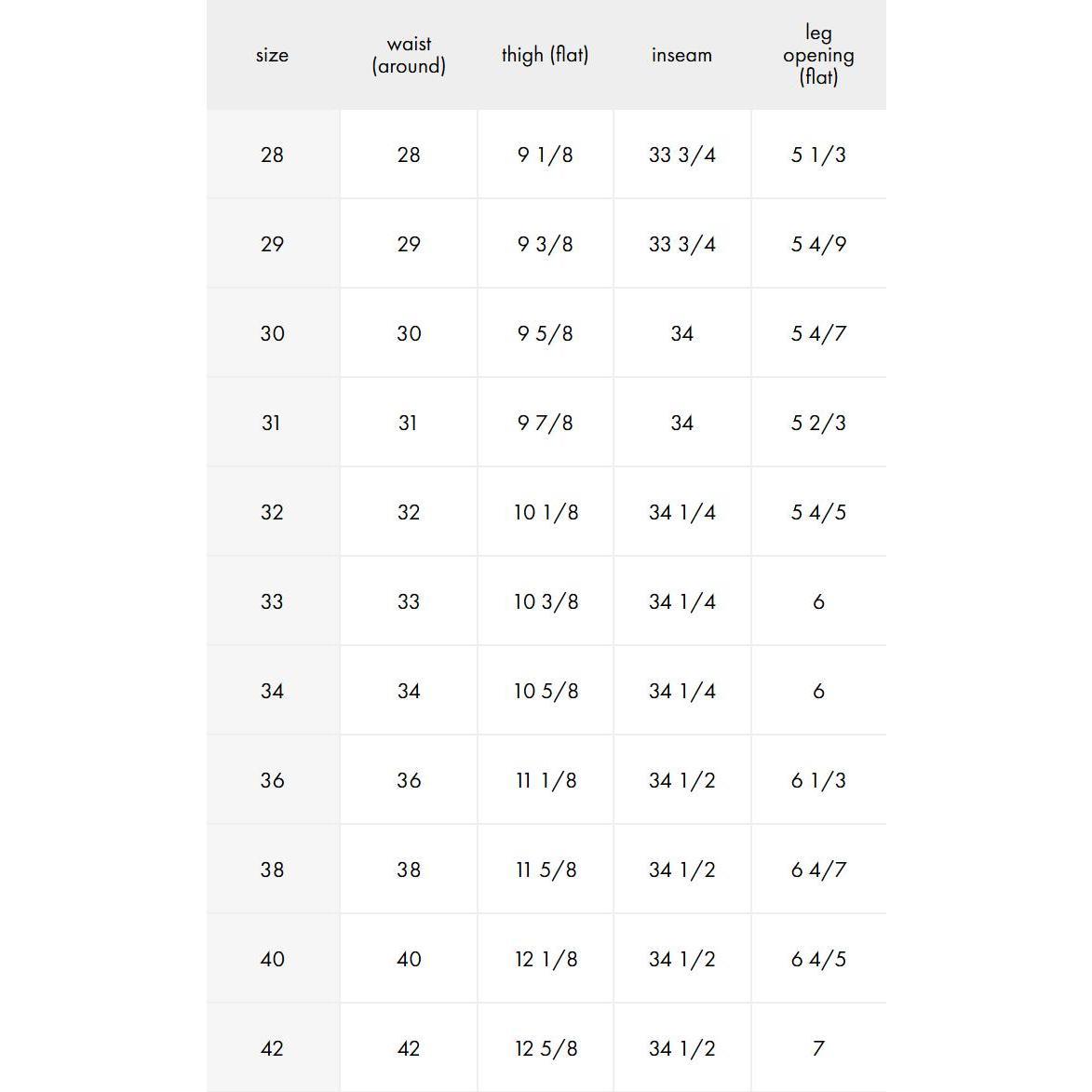Select the "inseam" column header

click(x=681, y=55)
